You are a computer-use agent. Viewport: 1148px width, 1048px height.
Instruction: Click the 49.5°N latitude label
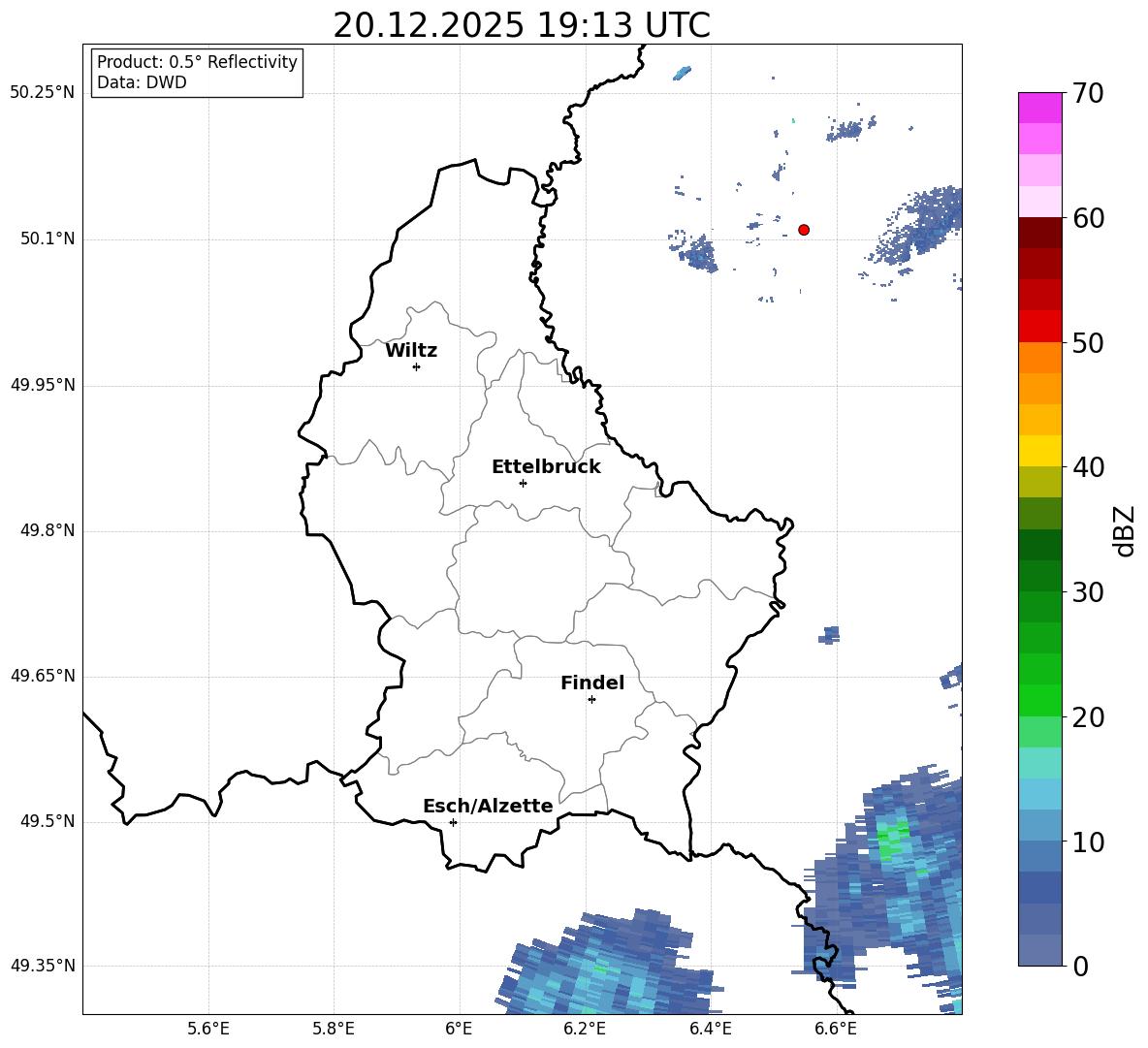tap(48, 821)
